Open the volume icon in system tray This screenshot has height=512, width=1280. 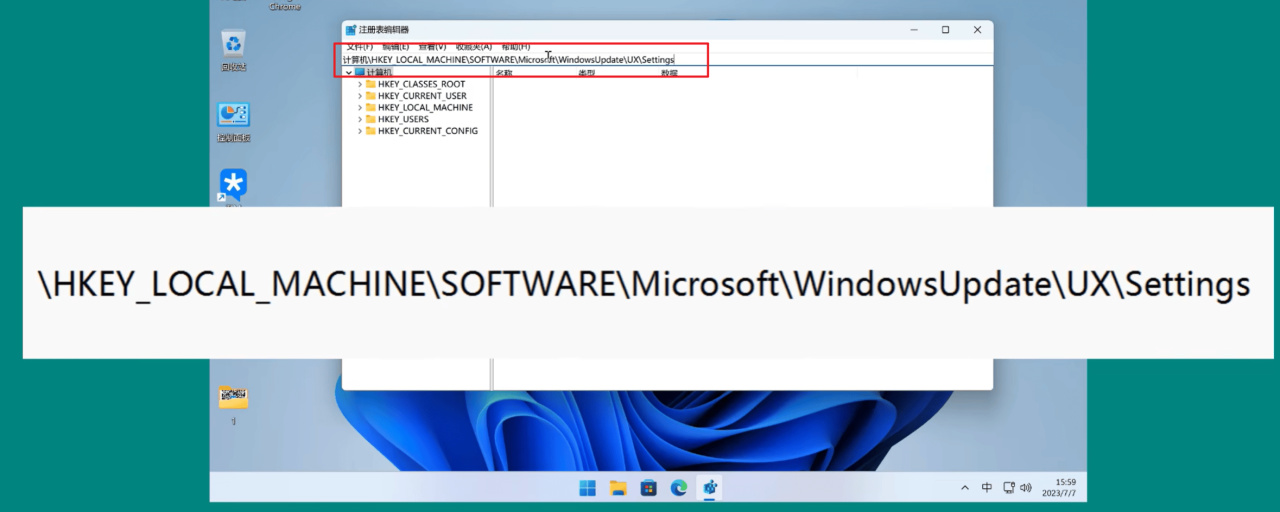(x=1025, y=487)
